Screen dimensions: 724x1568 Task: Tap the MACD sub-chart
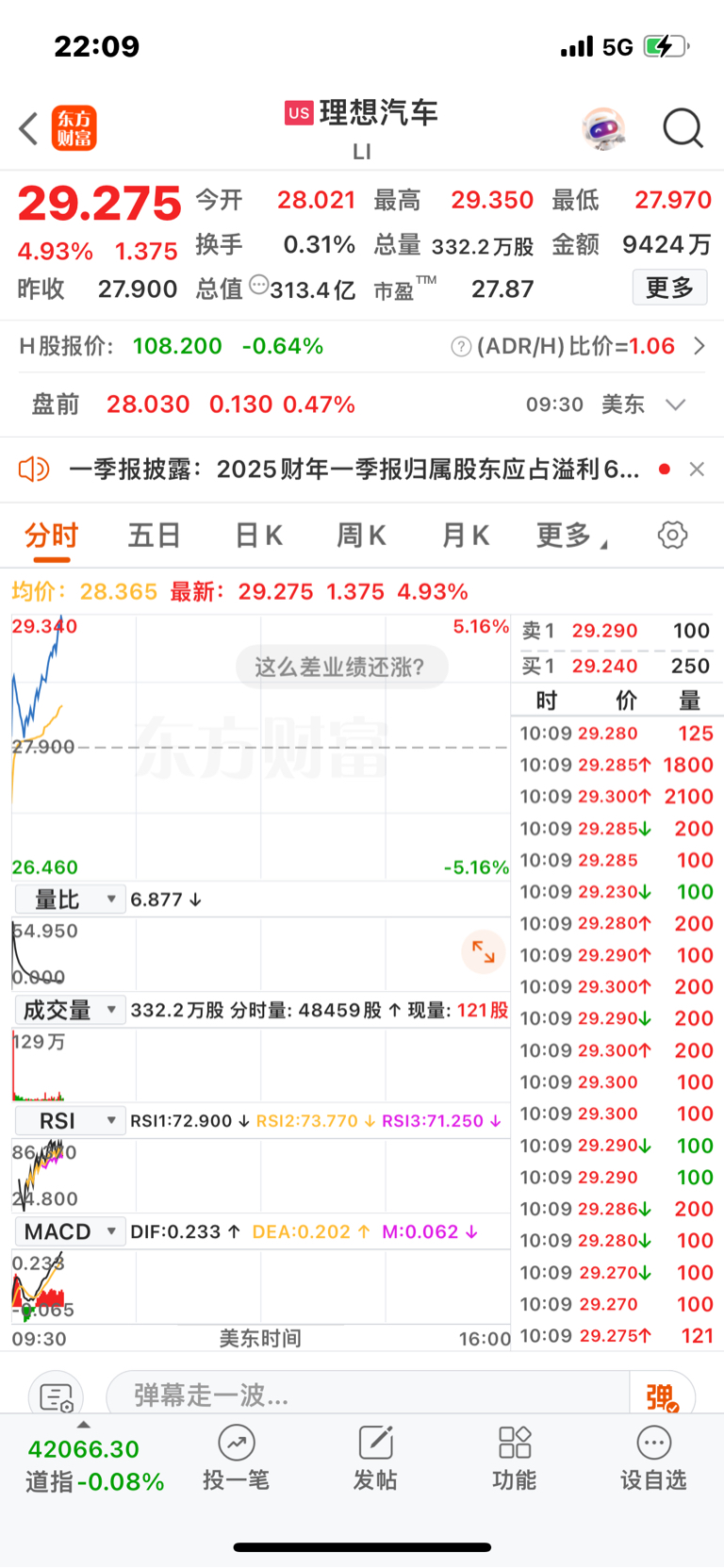pos(261,1286)
